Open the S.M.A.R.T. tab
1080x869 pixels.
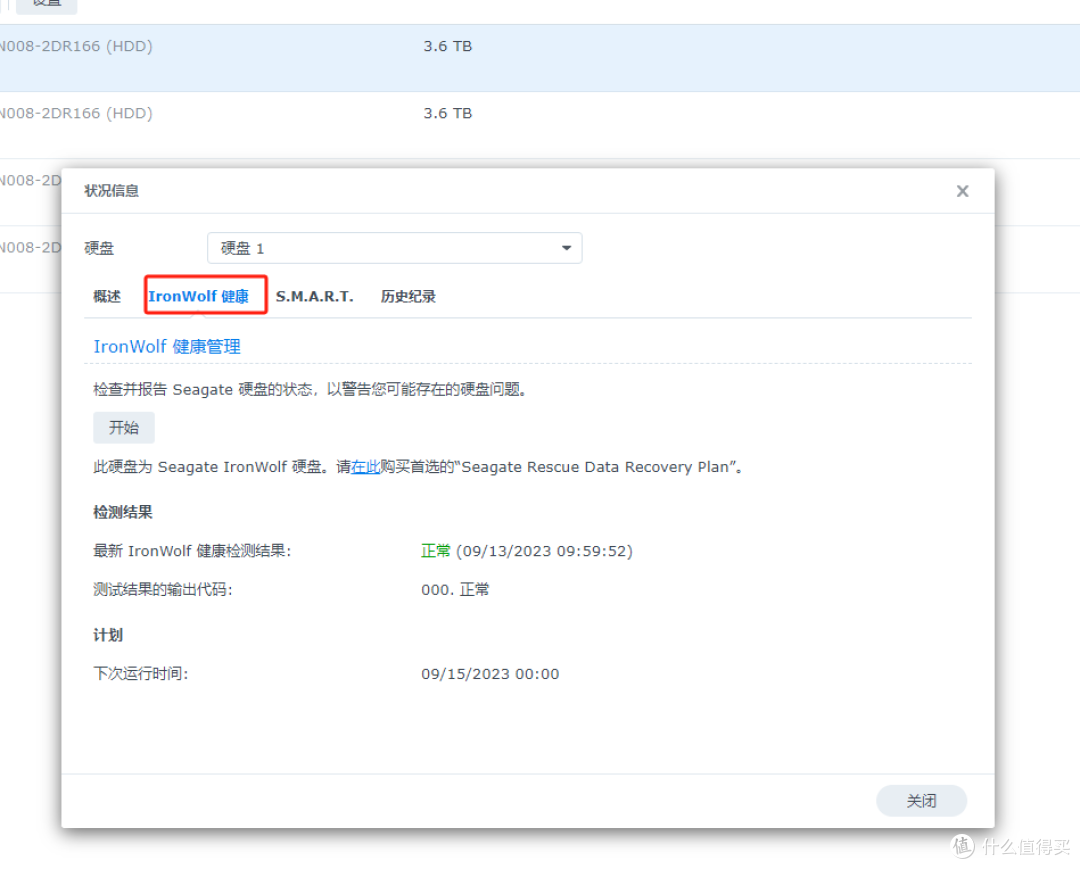pos(314,296)
